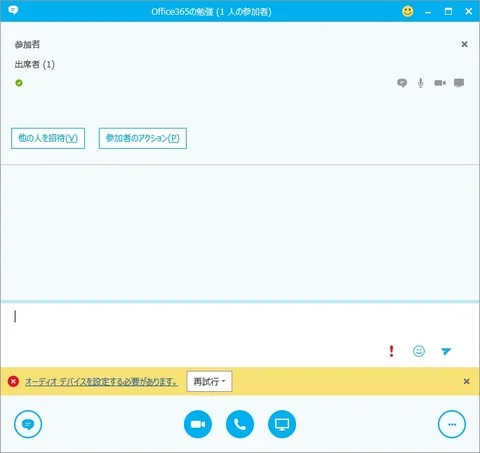Open more options ellipsis button
The image size is (480, 453).
pos(452,424)
